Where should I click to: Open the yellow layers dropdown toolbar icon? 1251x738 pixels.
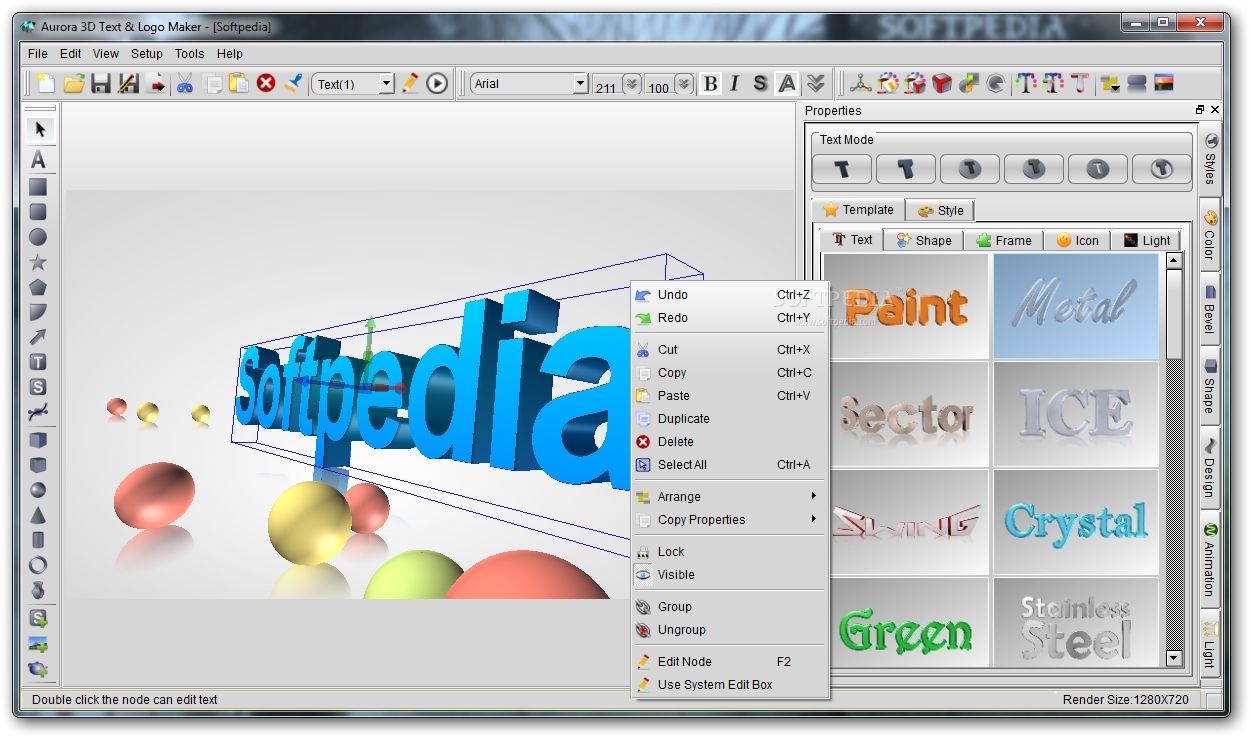[1110, 83]
